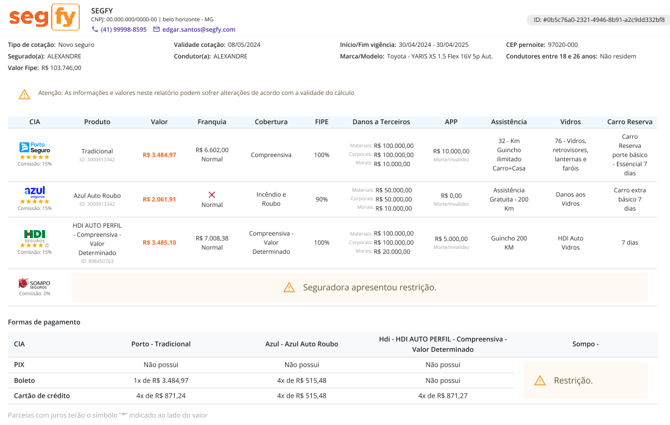Click the Segfy logo

(44, 17)
